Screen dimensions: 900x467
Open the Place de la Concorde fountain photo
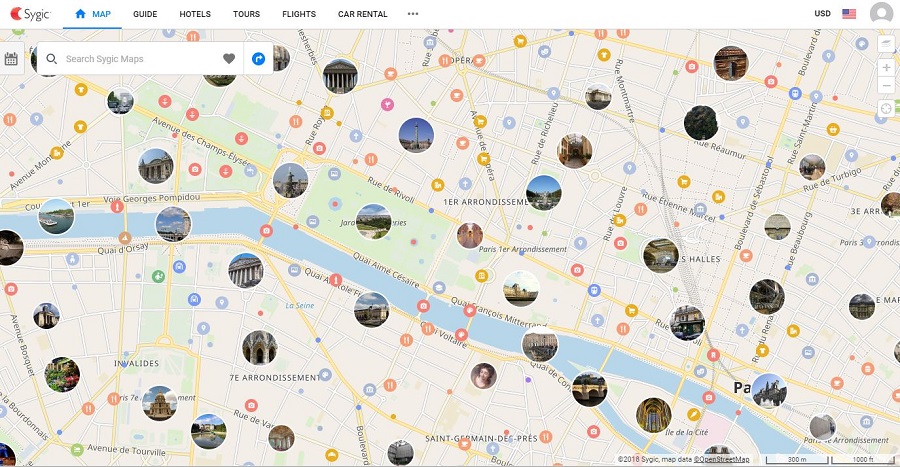tap(290, 180)
